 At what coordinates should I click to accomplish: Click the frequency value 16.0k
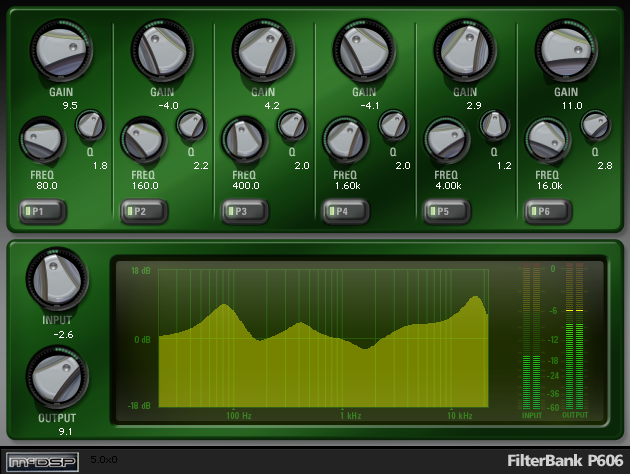click(550, 186)
